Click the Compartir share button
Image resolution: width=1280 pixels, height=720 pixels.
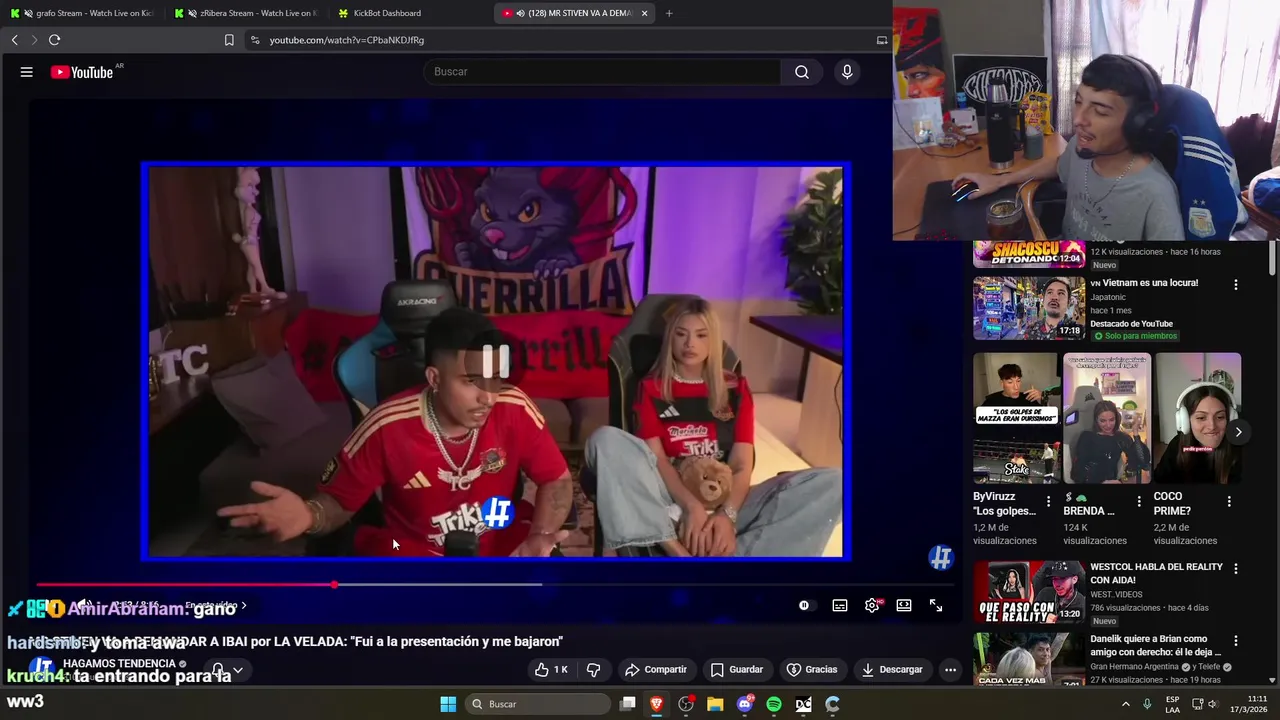click(x=656, y=669)
